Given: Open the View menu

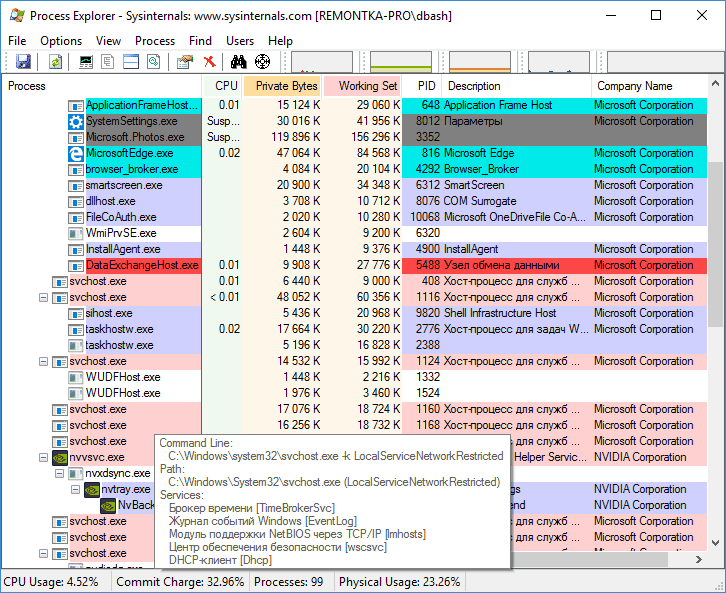Looking at the screenshot, I should pos(108,41).
